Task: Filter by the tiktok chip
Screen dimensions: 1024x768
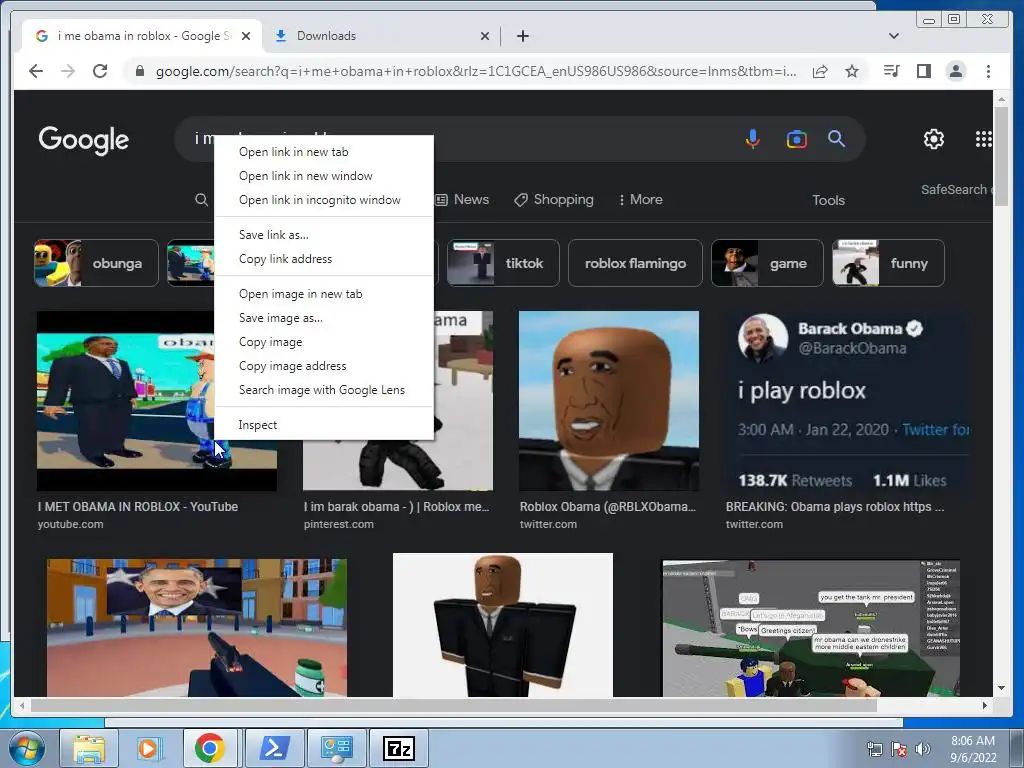Action: (503, 263)
